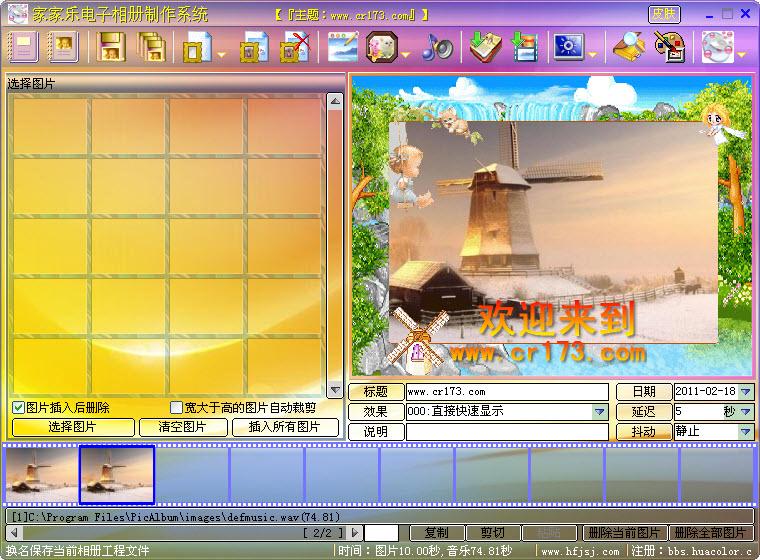Open the dropdown beside the add page icon
The image size is (760, 560).
[x=222, y=55]
